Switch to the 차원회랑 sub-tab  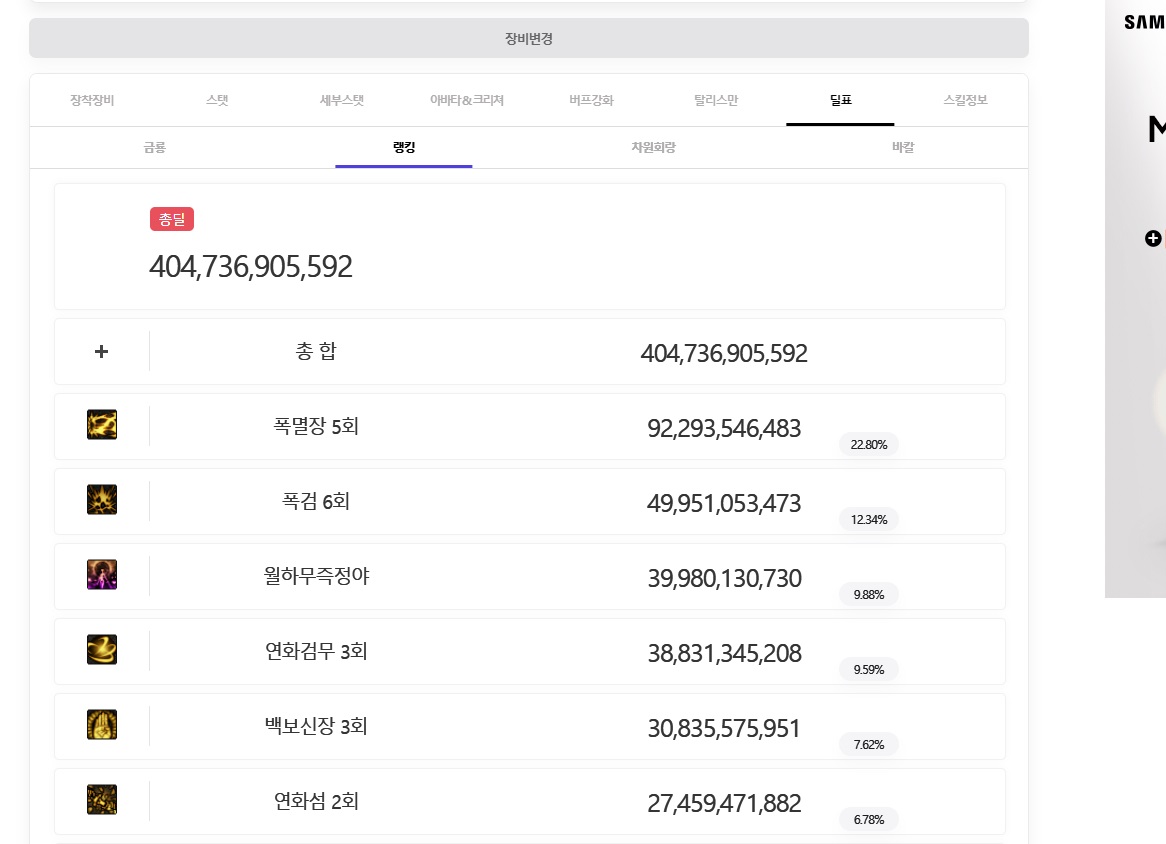(x=653, y=148)
